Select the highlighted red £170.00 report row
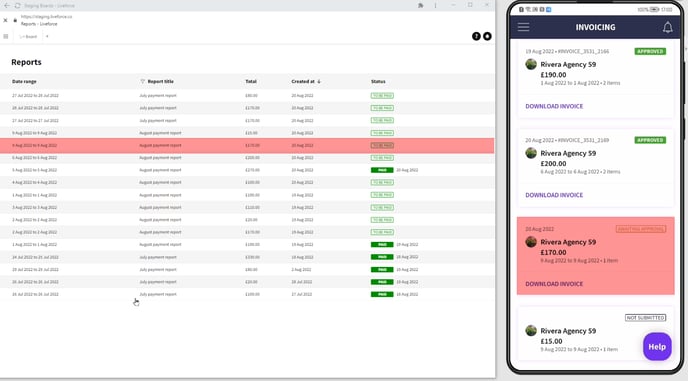 [247, 145]
